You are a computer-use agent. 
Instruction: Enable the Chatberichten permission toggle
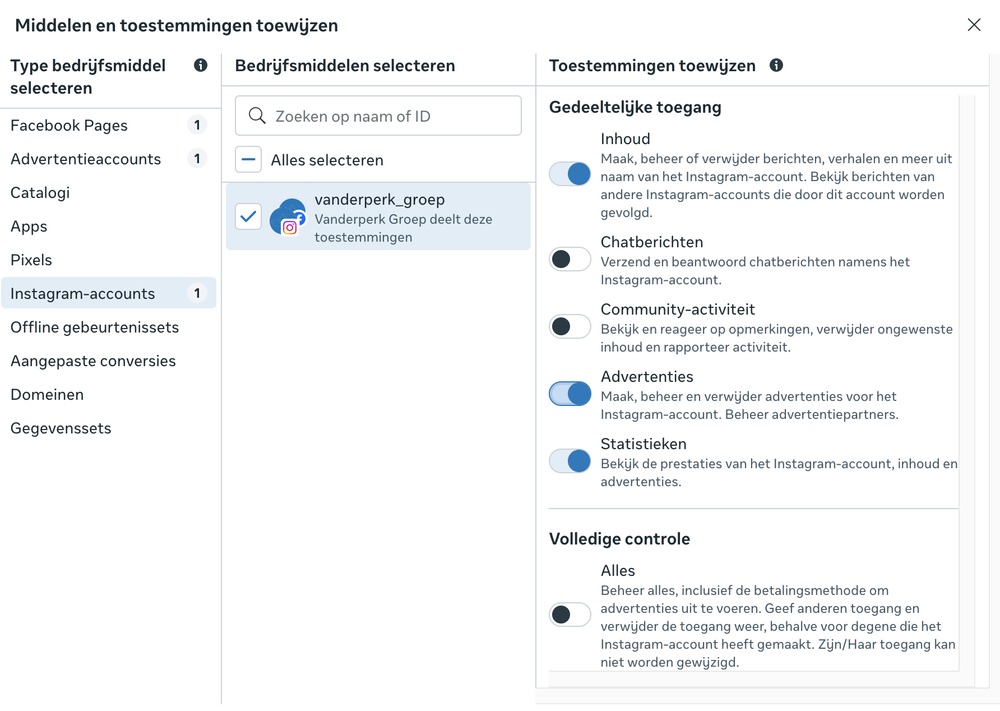click(x=570, y=259)
